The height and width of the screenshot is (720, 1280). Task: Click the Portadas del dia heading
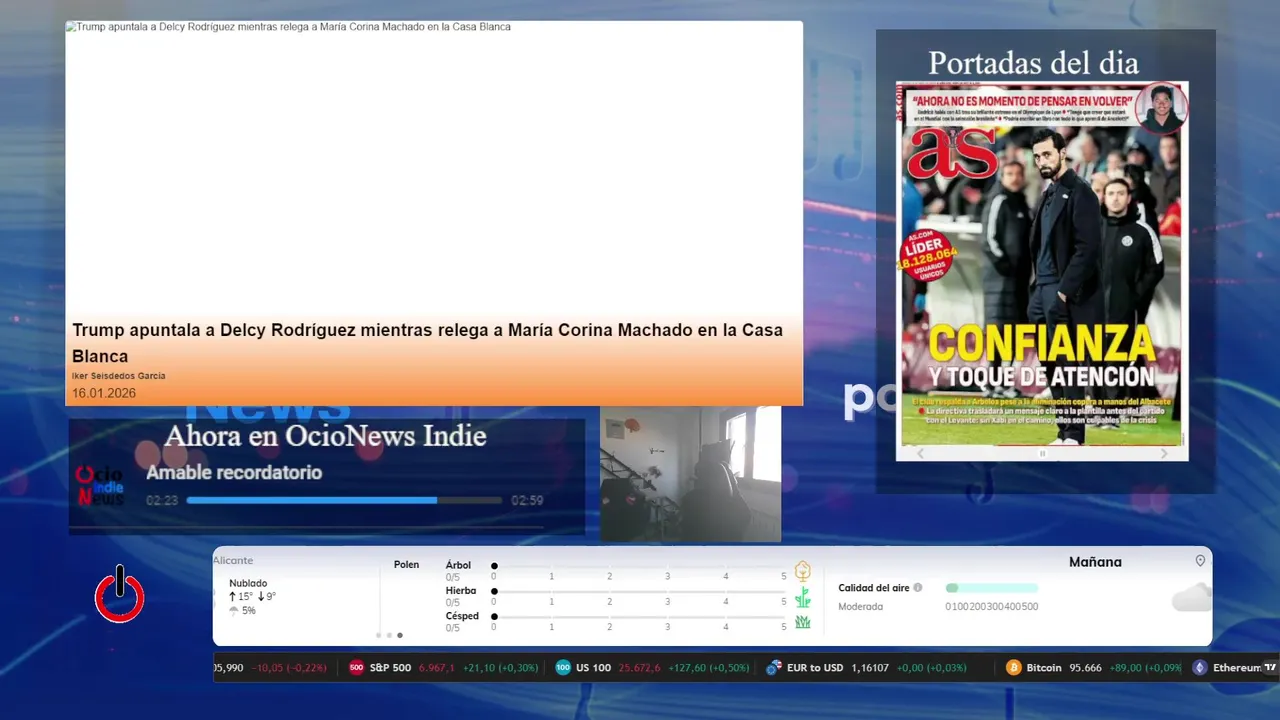[1033, 63]
